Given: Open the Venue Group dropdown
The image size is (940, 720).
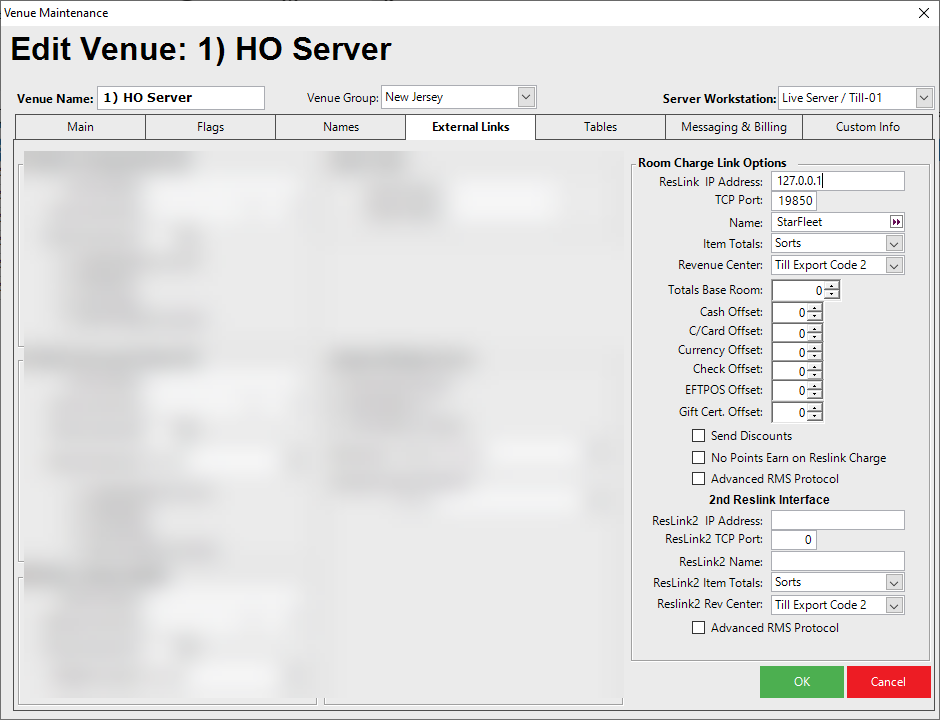Looking at the screenshot, I should click(527, 97).
